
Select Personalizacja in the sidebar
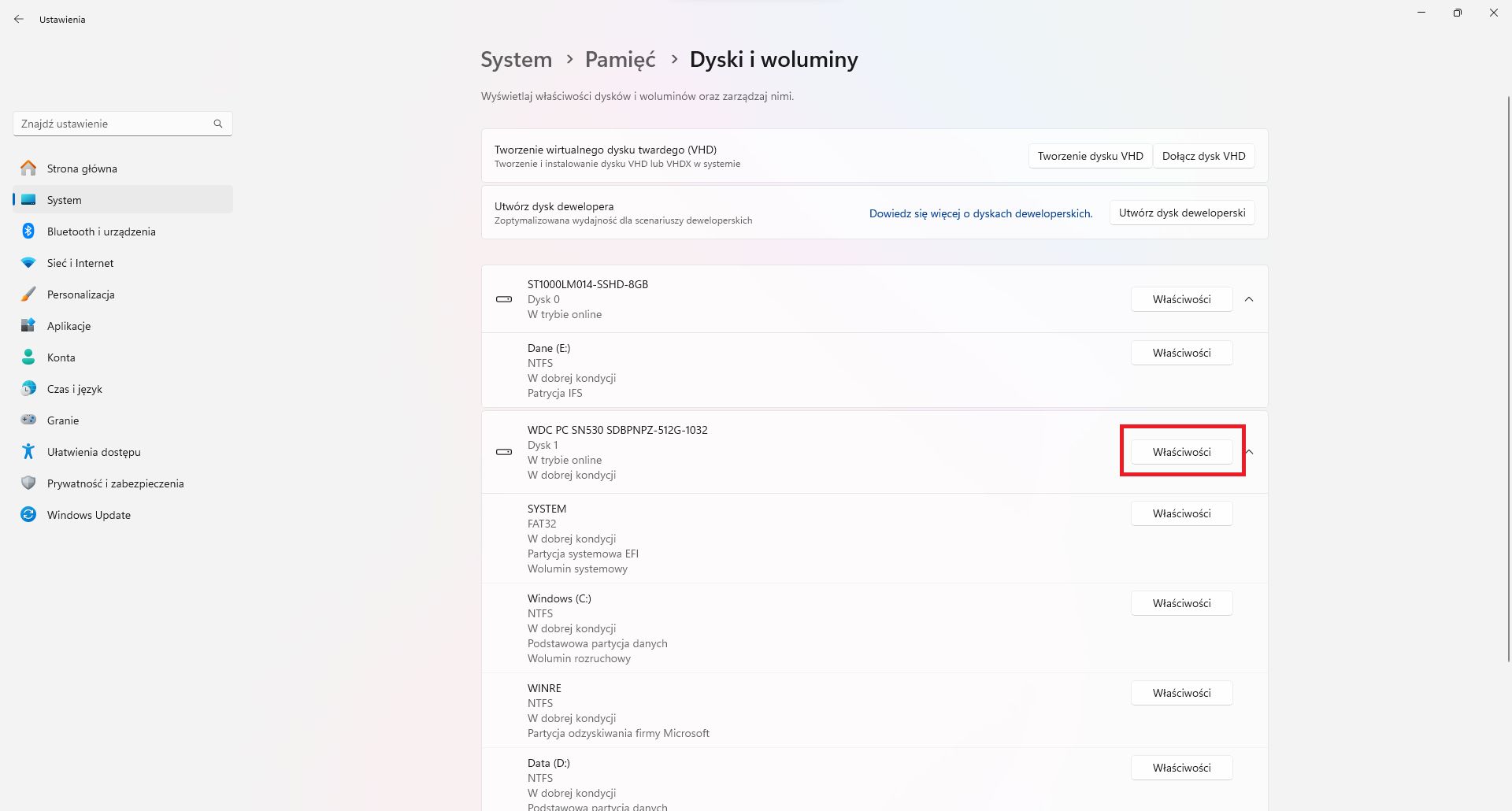81,294
